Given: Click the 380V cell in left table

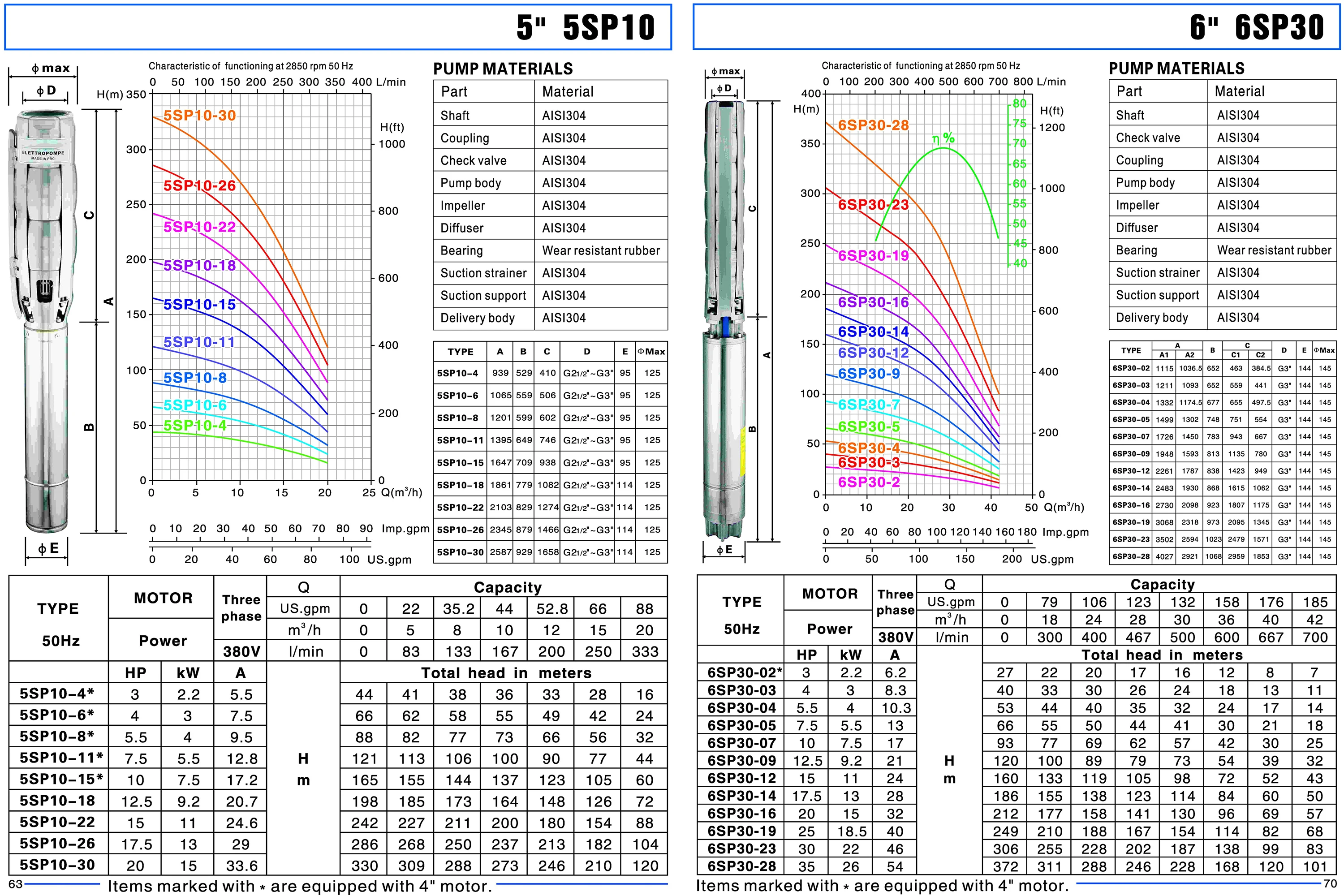Looking at the screenshot, I should (241, 651).
